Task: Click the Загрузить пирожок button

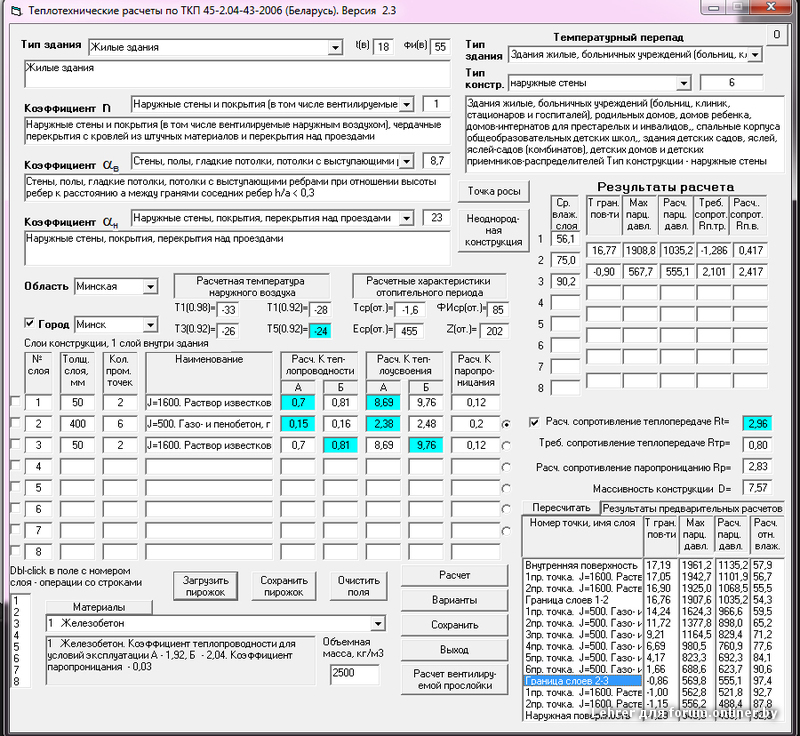Action: pyautogui.click(x=203, y=586)
